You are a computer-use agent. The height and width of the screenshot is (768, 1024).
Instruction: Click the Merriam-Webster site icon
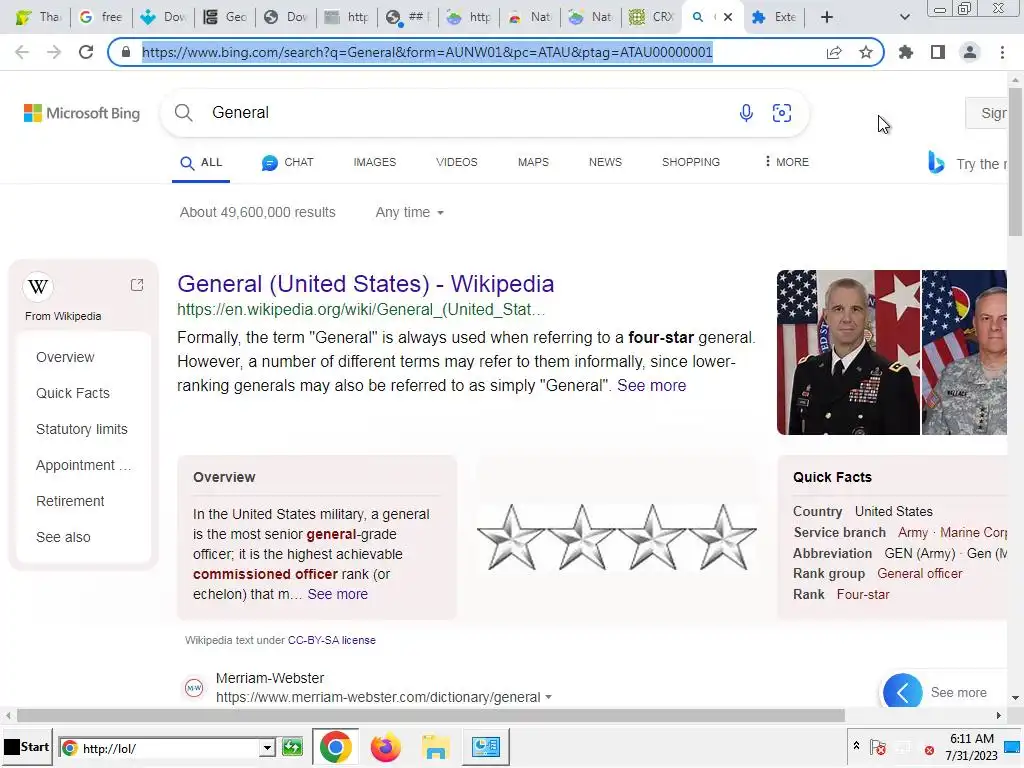coord(194,688)
